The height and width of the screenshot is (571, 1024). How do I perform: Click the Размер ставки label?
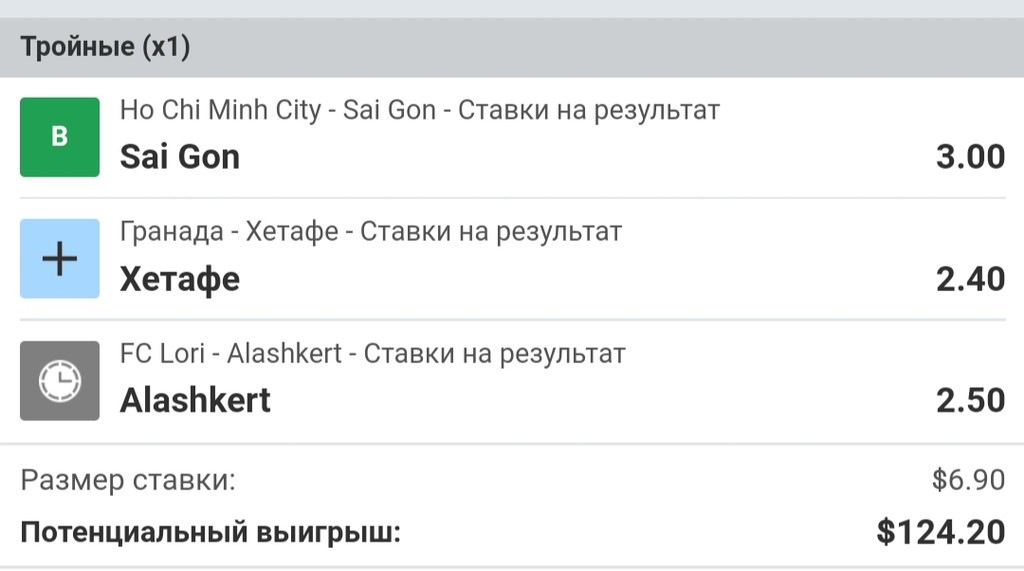pyautogui.click(x=128, y=480)
